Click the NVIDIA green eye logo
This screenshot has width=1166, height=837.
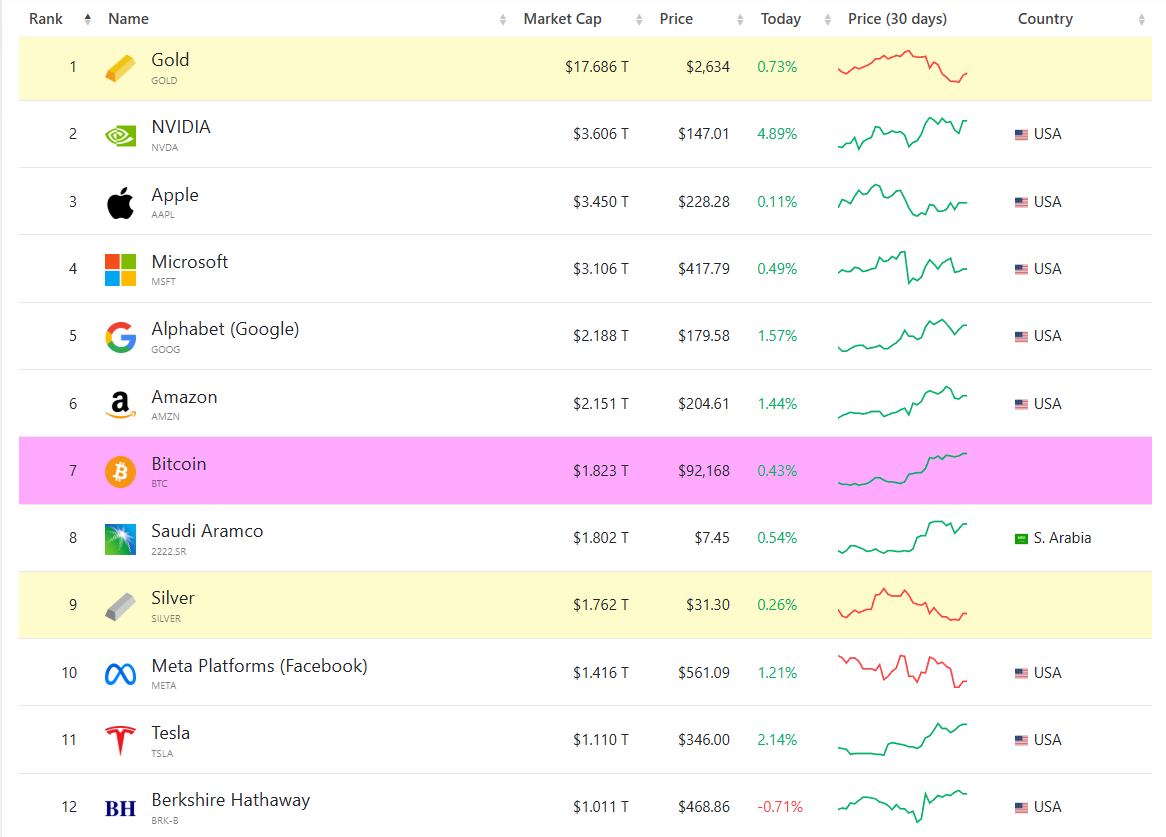coord(120,135)
